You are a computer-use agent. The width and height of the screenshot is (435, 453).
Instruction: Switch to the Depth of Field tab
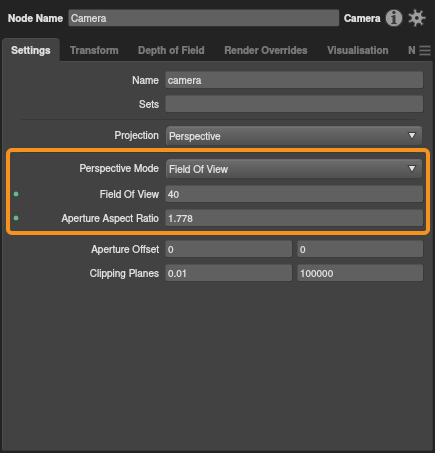pyautogui.click(x=171, y=50)
